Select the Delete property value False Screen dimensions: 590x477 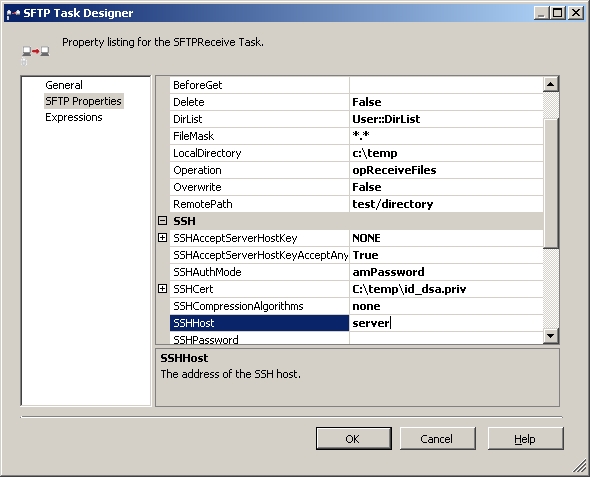pos(446,102)
